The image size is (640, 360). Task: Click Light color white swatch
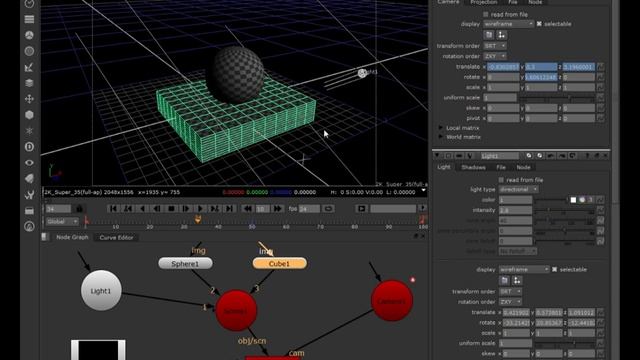point(573,200)
